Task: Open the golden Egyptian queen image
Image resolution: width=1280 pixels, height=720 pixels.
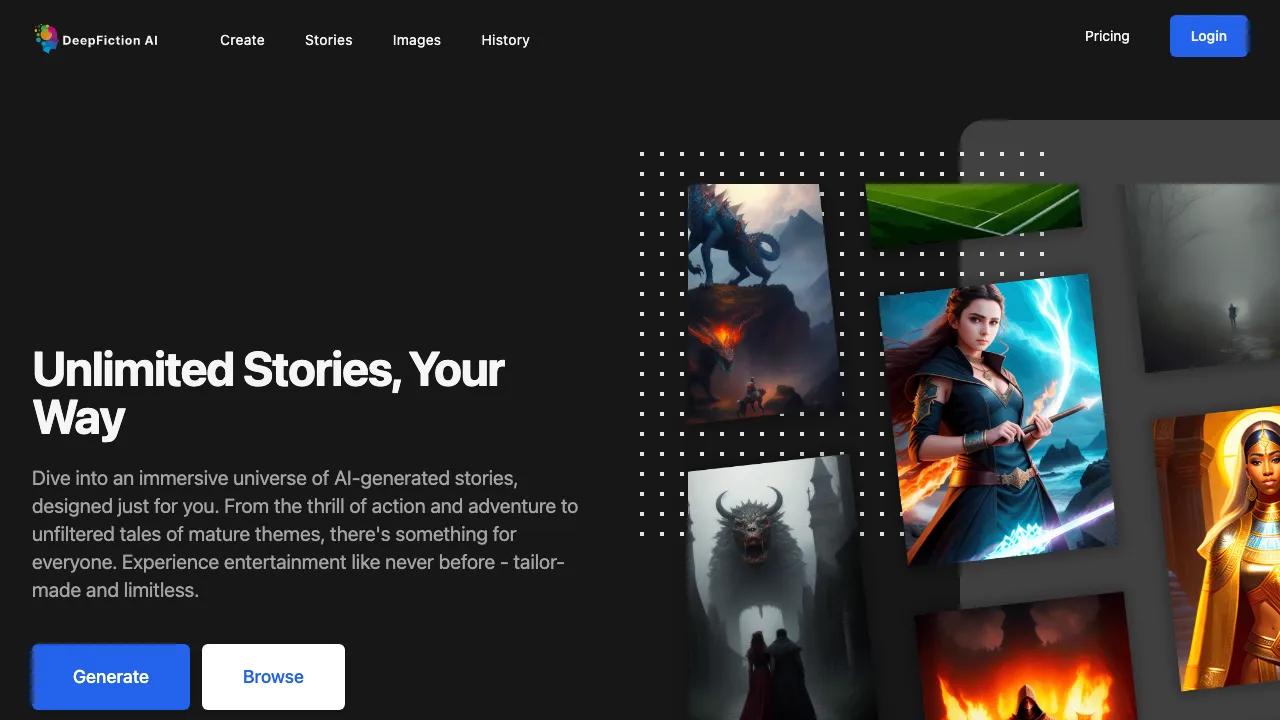Action: (1217, 548)
